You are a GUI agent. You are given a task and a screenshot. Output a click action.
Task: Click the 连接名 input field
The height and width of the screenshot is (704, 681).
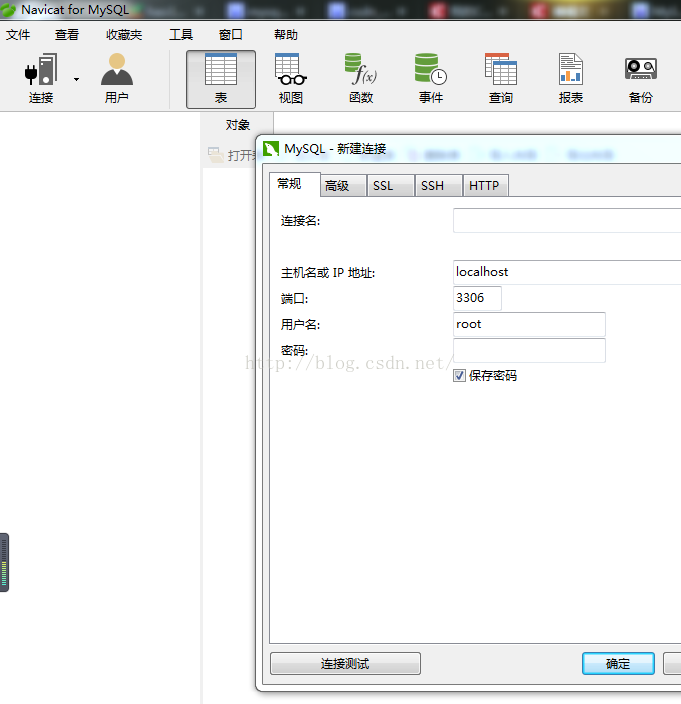point(567,220)
